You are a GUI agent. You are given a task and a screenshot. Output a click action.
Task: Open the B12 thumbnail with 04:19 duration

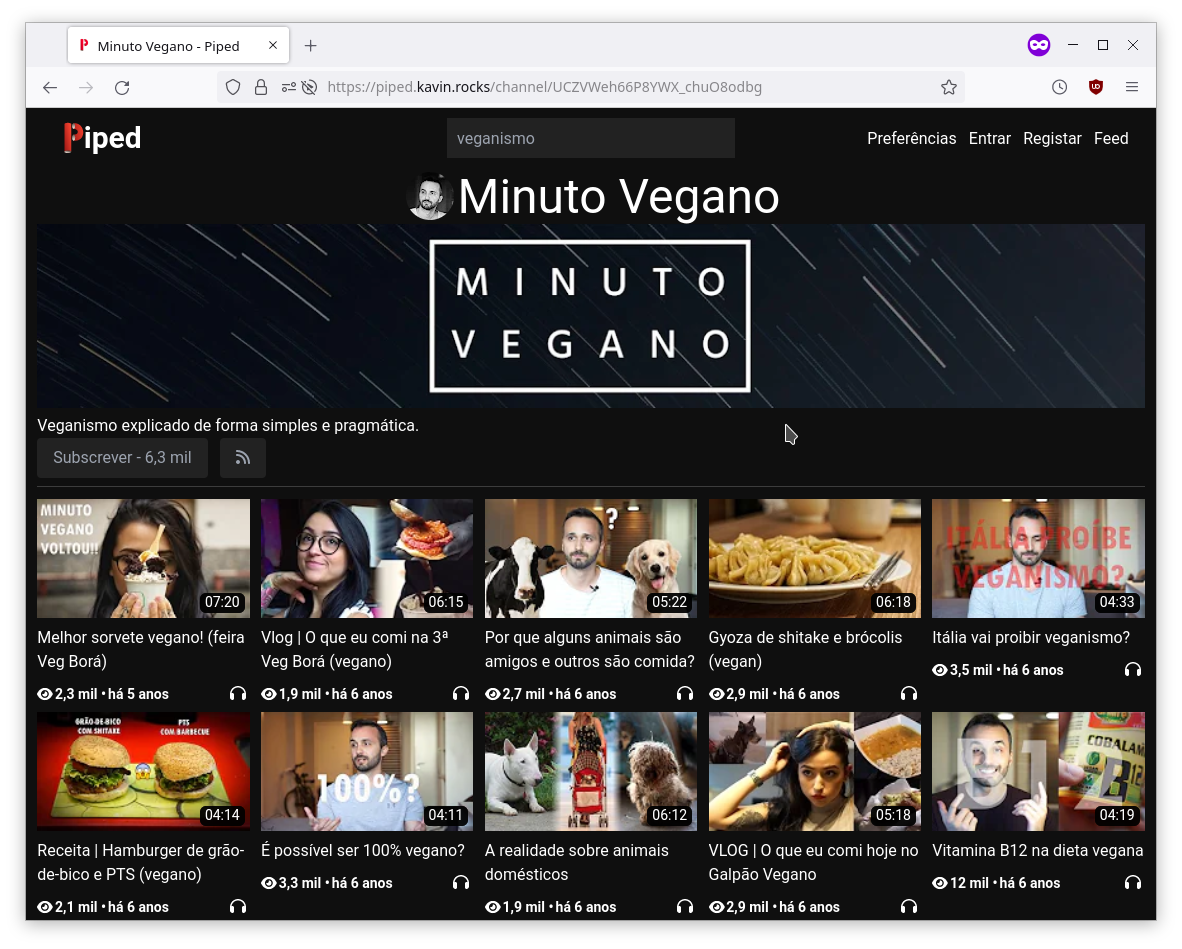tap(1038, 772)
